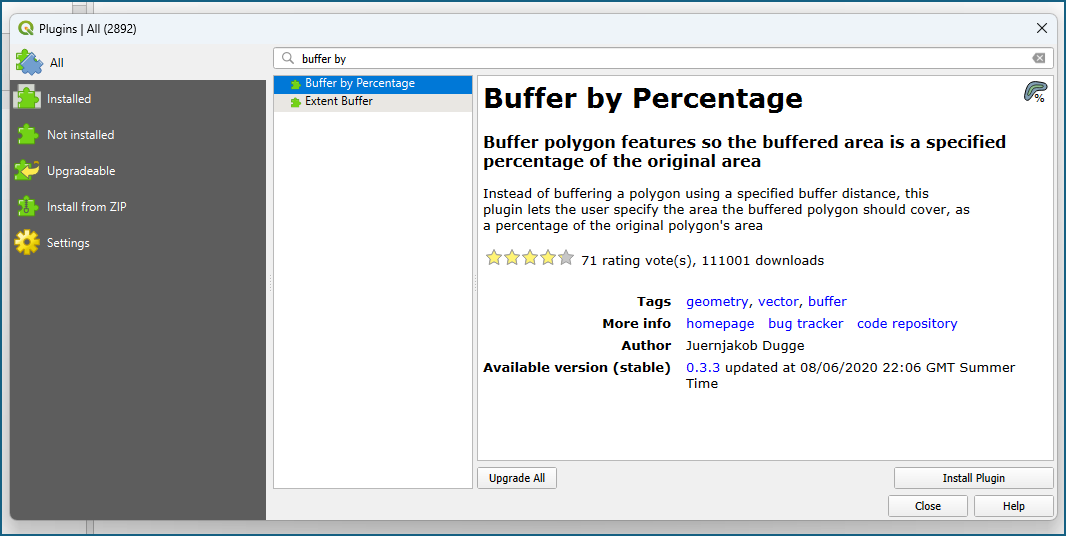Click the author name Juernjakob Dugge
Viewport: 1066px width, 536px height.
tap(745, 346)
